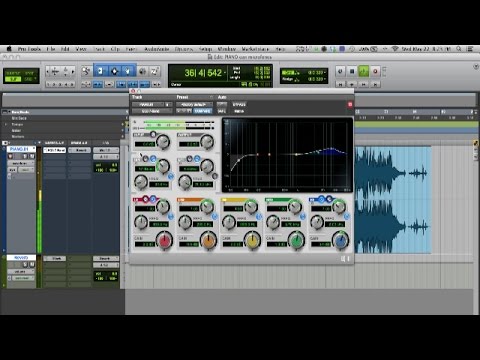
Task: Mute the REVERB track
Action: tap(32, 265)
